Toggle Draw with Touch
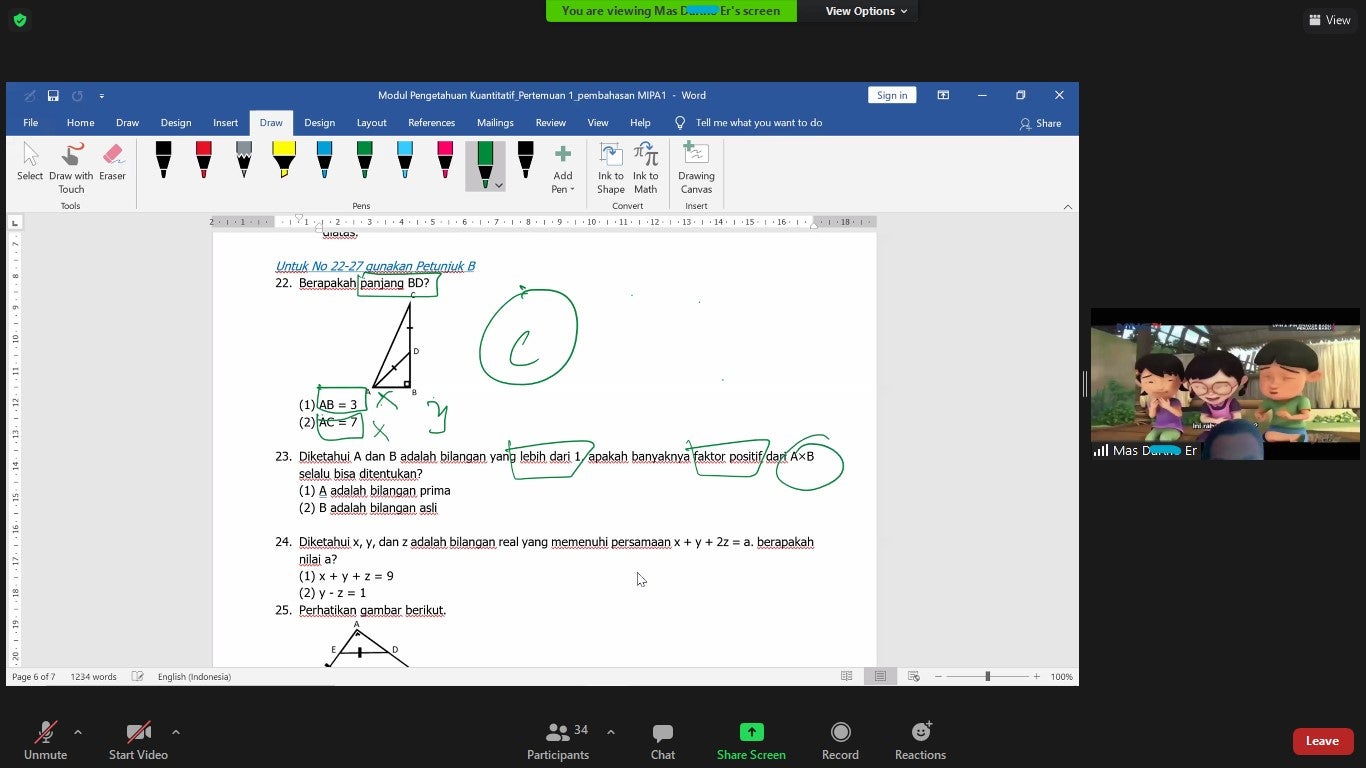Viewport: 1366px width, 768px height. [71, 168]
